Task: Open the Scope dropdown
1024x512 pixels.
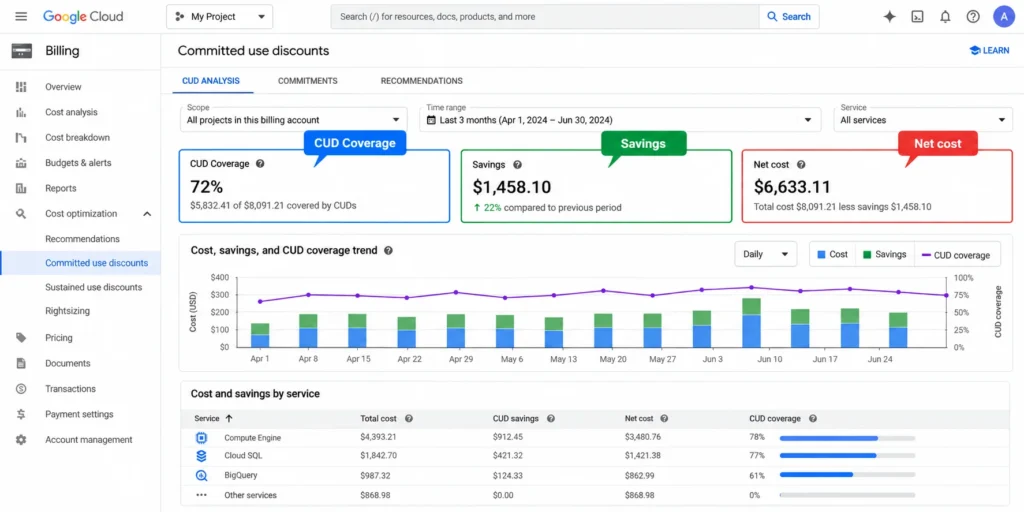Action: [293, 120]
